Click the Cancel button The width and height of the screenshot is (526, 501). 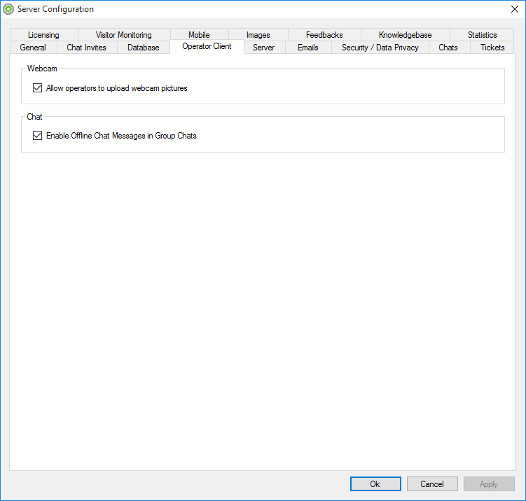(432, 484)
